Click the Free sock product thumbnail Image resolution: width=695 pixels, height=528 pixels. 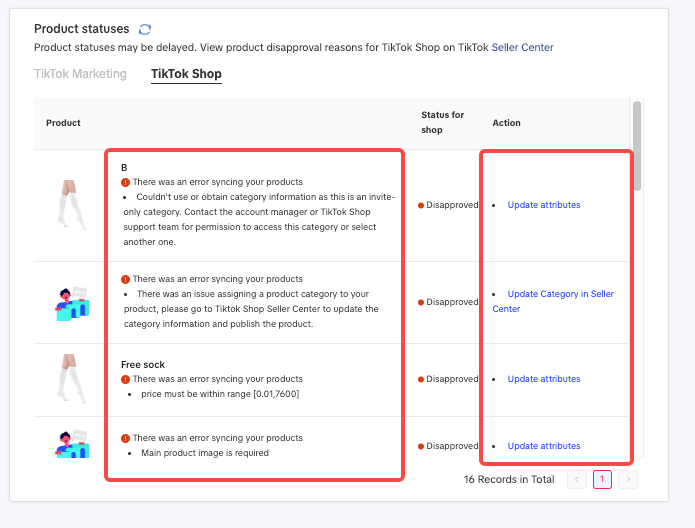[69, 379]
